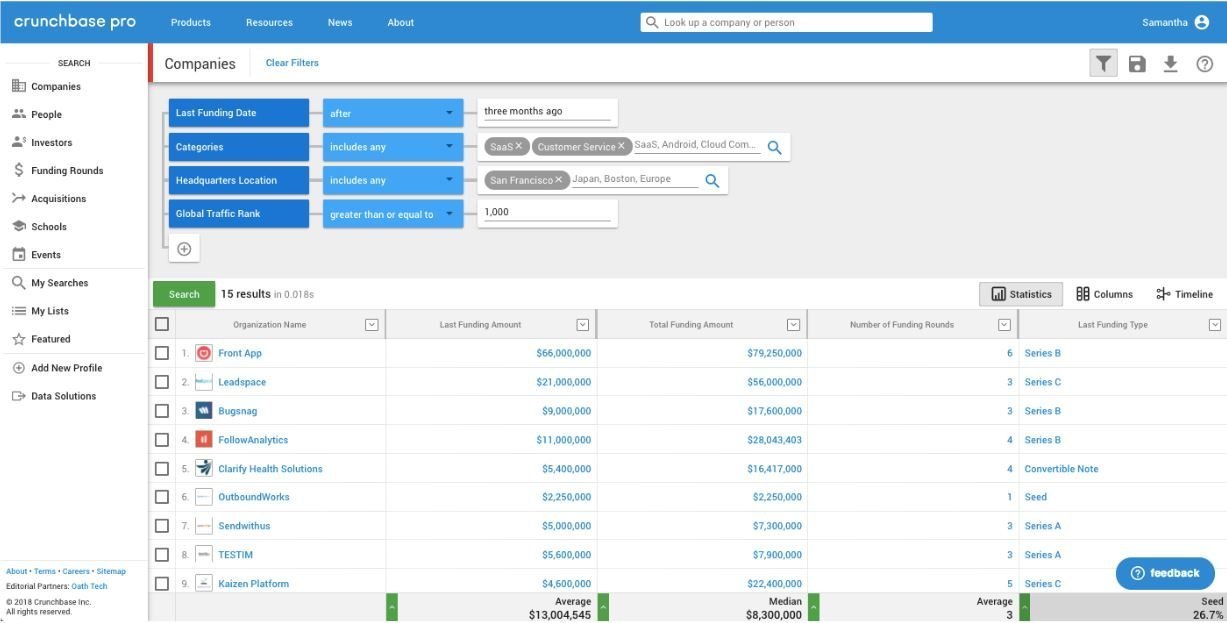Open the Last Funding Type column dropdown
1227x623 pixels.
[x=1215, y=324]
